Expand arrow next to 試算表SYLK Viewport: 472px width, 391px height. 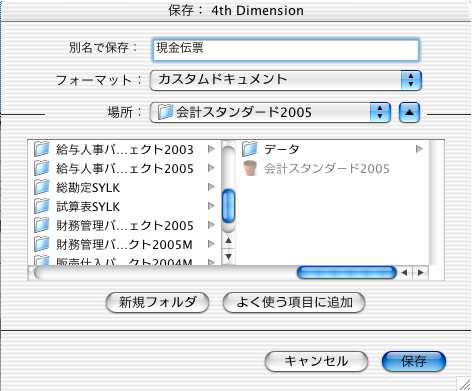(x=211, y=206)
